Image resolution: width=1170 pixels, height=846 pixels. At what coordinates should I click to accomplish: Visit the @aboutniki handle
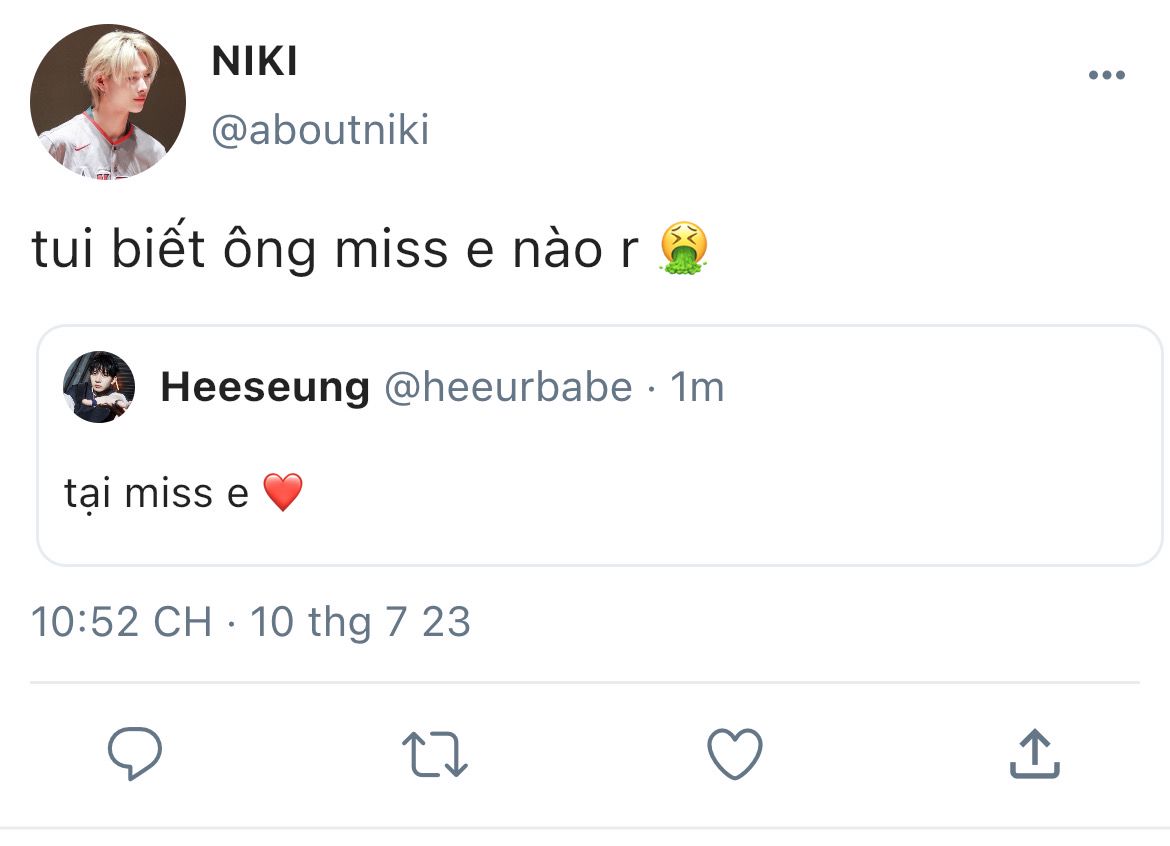click(320, 130)
